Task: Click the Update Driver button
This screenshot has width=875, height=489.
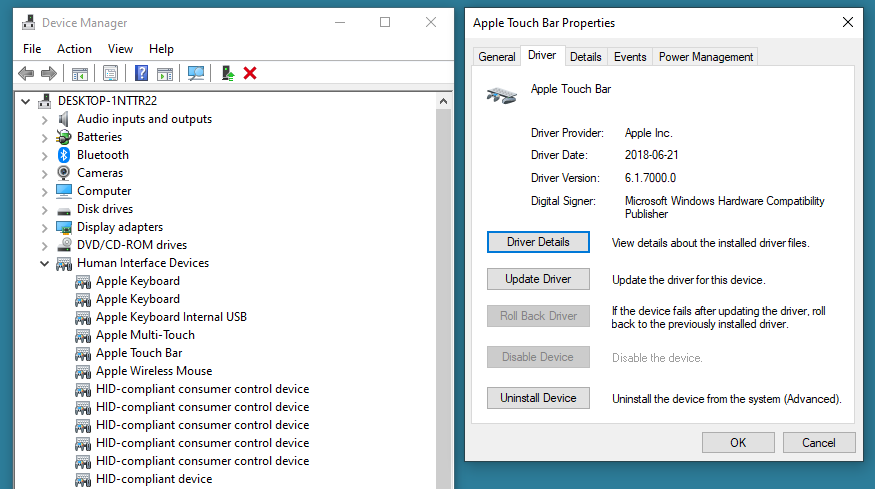Action: pyautogui.click(x=538, y=279)
